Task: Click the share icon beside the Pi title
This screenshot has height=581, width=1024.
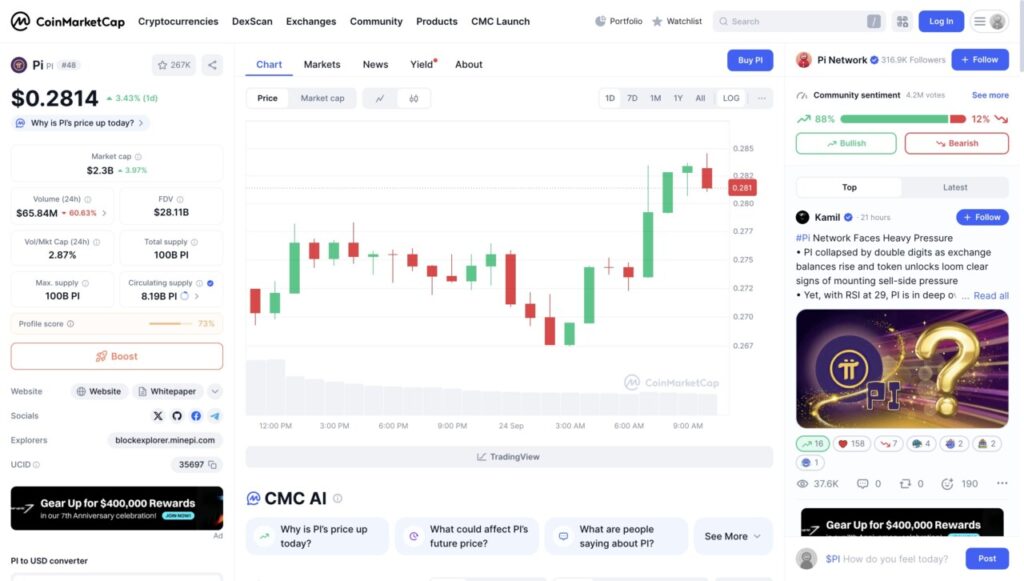Action: (x=212, y=65)
